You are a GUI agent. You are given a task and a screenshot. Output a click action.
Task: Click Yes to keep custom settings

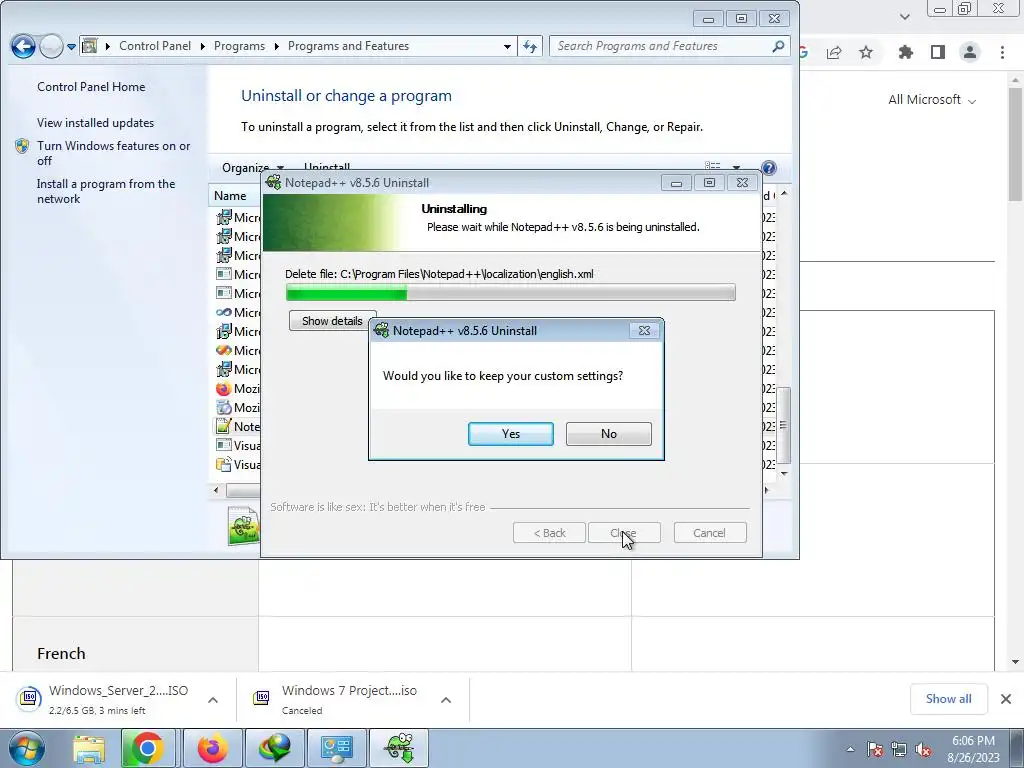click(511, 434)
